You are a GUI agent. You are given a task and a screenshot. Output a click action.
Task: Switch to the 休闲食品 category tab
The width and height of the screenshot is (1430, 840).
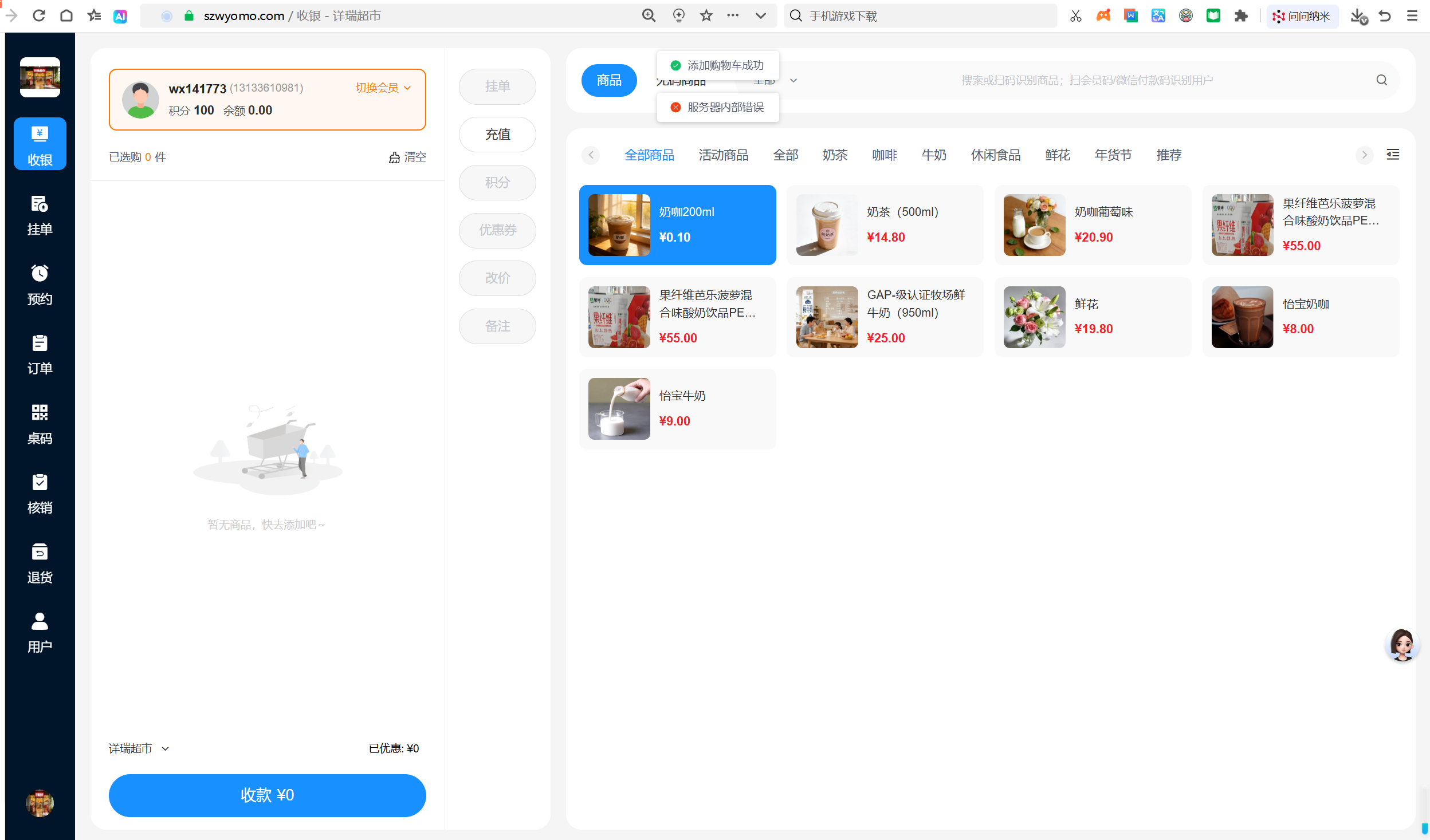coord(995,155)
